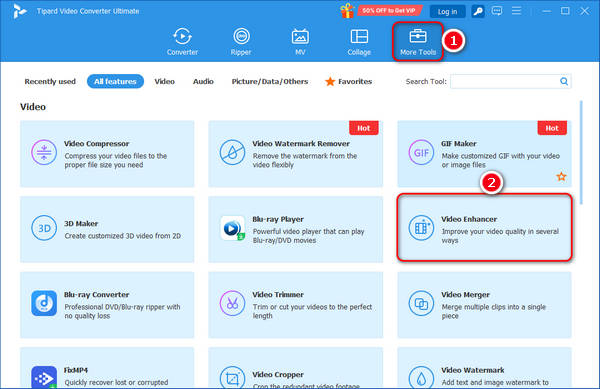Show the Favorites tools list

click(348, 81)
